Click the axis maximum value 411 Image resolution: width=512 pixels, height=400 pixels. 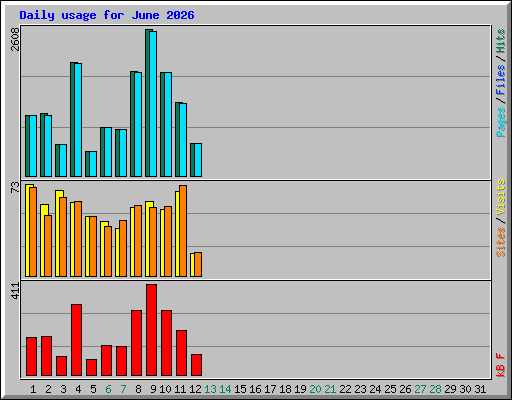pyautogui.click(x=15, y=290)
